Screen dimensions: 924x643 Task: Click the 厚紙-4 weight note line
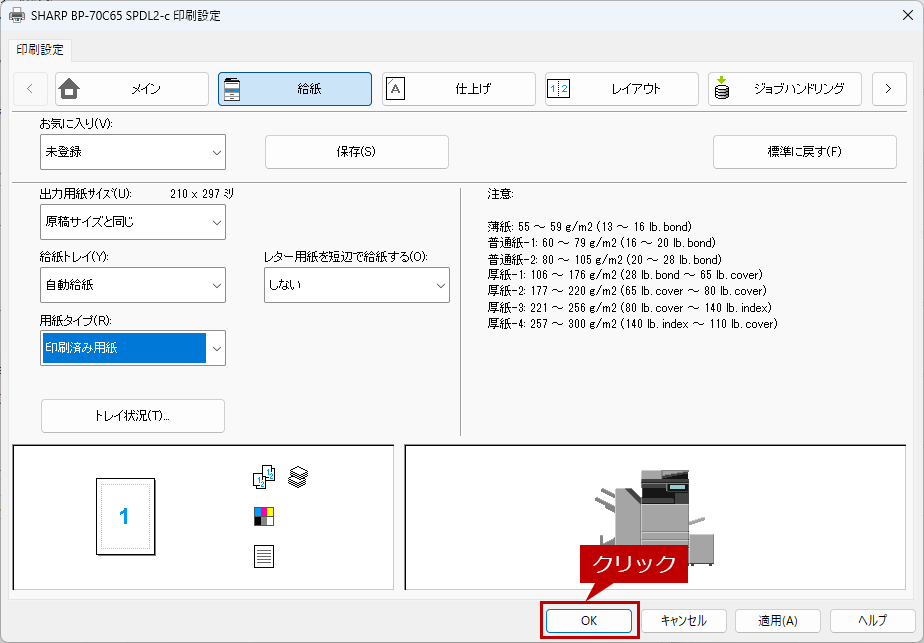[633, 324]
